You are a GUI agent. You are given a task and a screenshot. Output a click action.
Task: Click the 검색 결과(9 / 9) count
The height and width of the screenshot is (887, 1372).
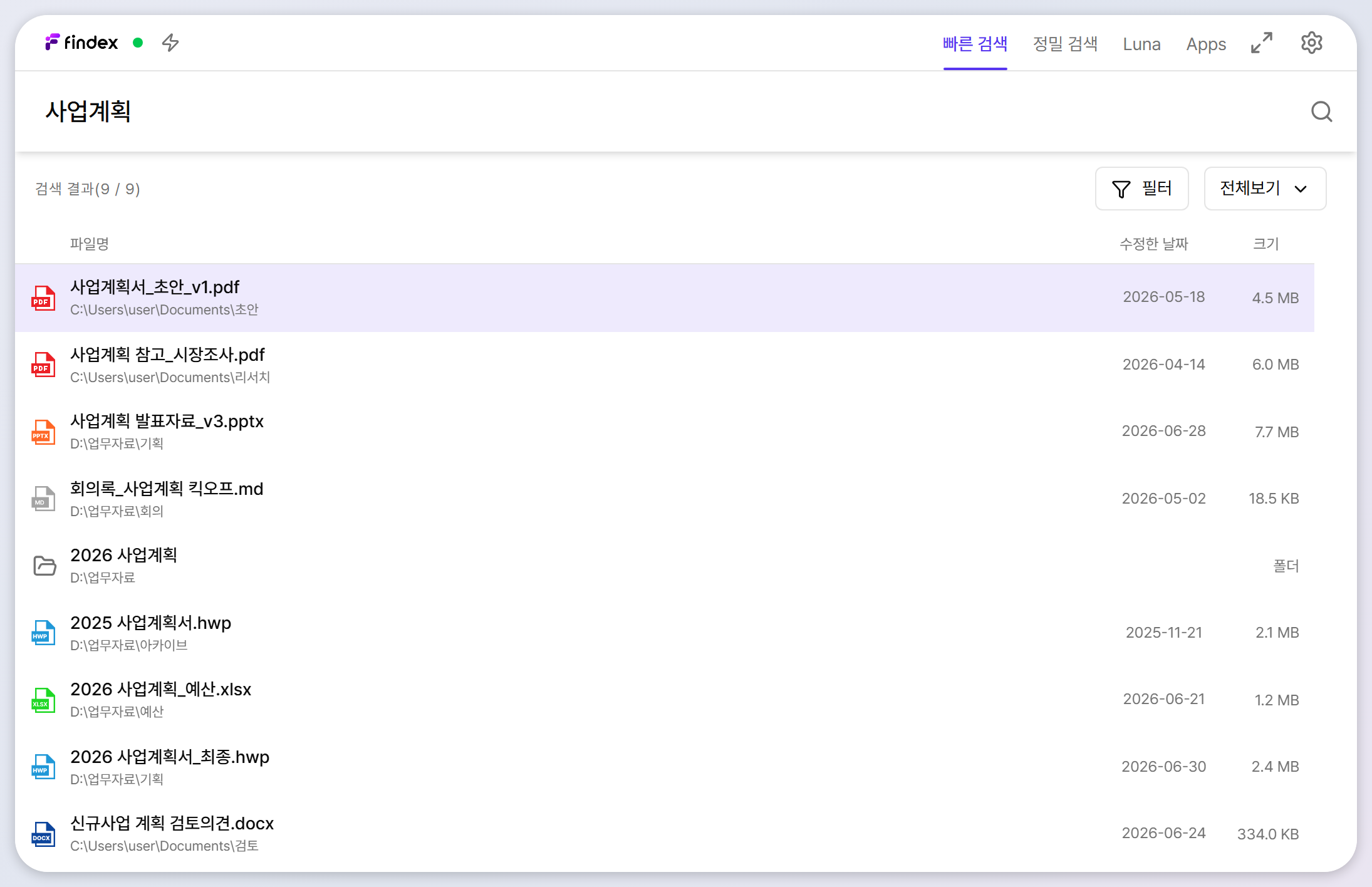[88, 189]
